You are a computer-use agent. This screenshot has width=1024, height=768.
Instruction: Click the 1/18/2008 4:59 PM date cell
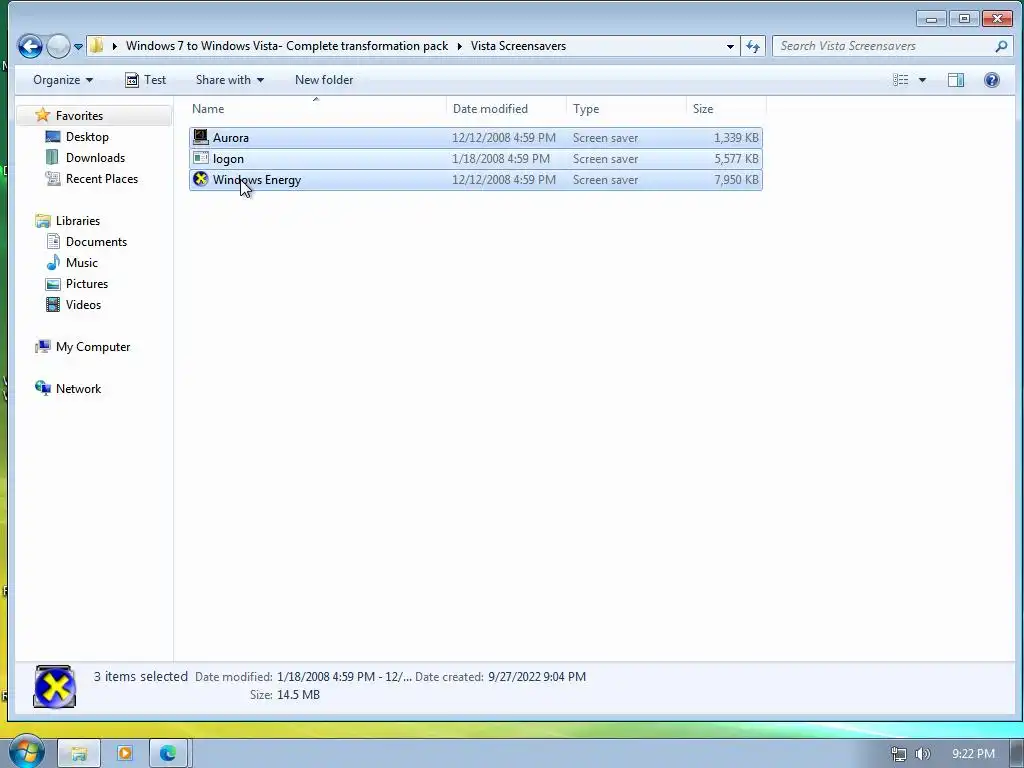[501, 159]
